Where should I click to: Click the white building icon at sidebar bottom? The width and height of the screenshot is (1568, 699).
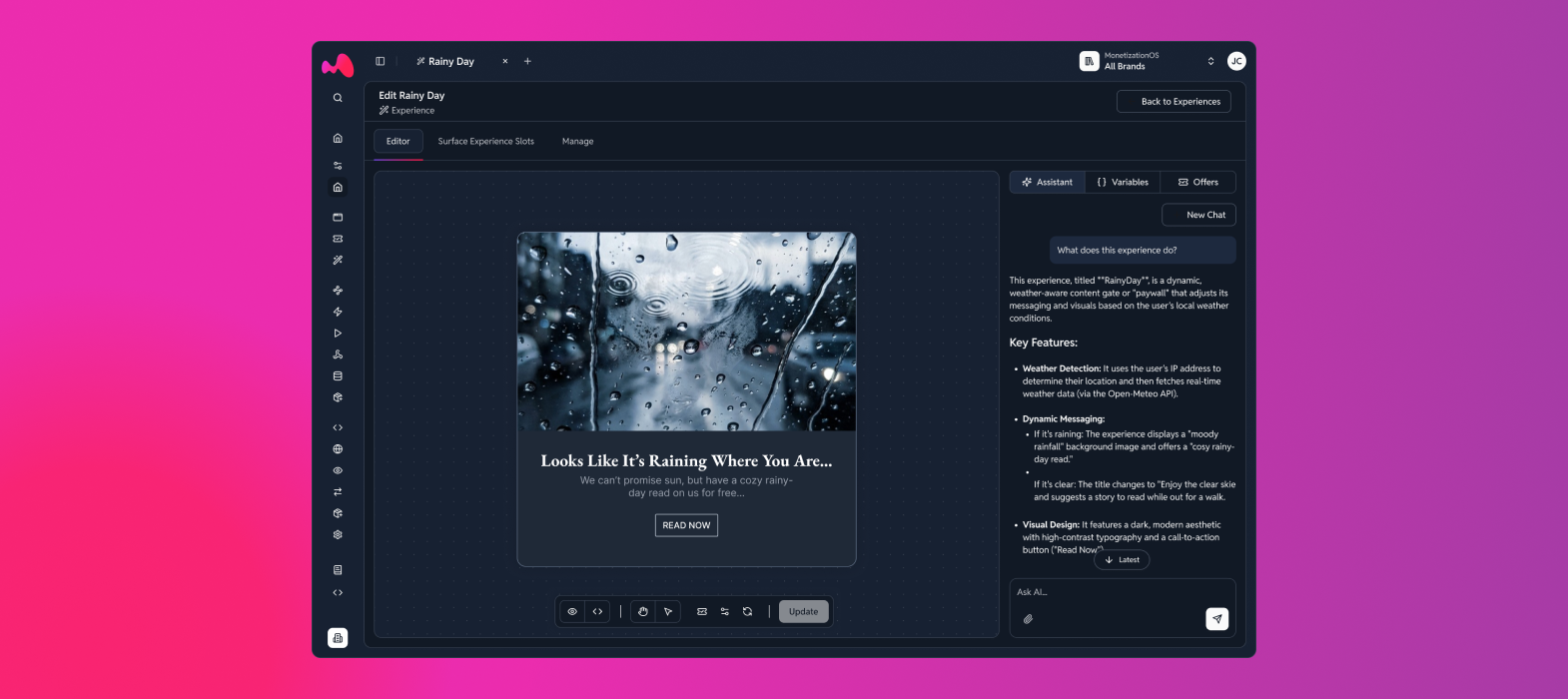tap(338, 638)
